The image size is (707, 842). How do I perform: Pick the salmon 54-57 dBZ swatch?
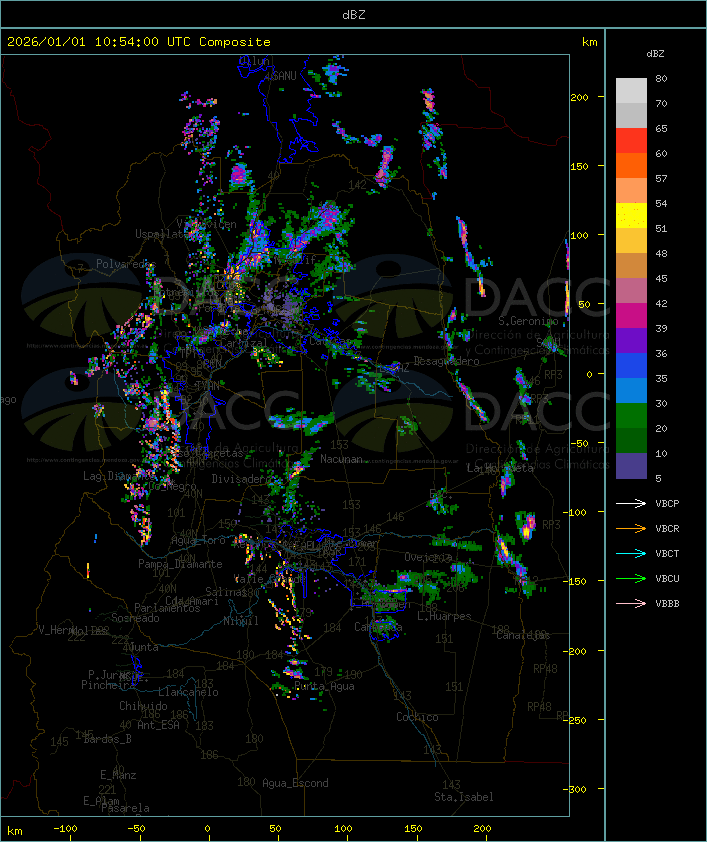click(x=631, y=191)
